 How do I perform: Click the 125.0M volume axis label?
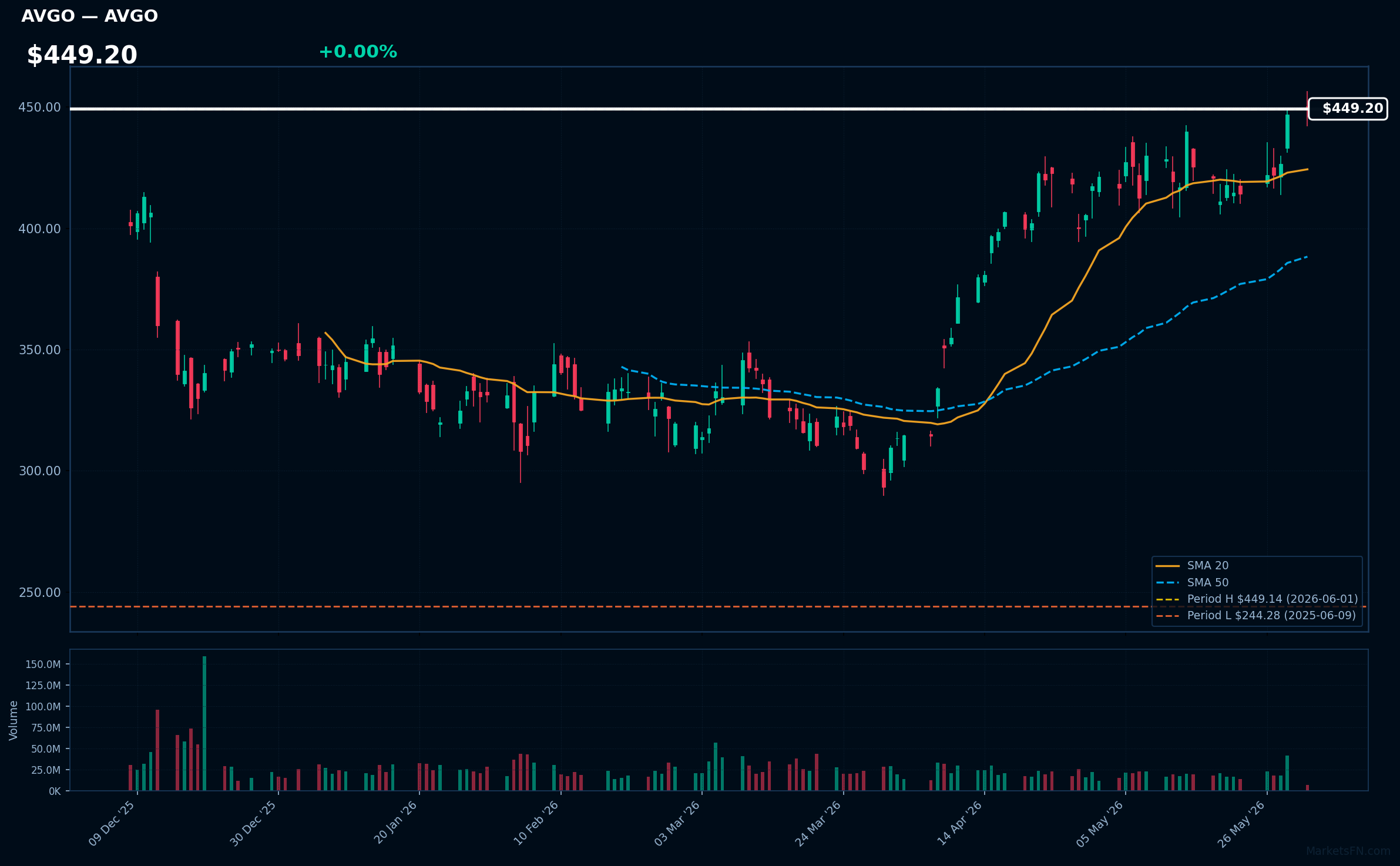click(43, 686)
